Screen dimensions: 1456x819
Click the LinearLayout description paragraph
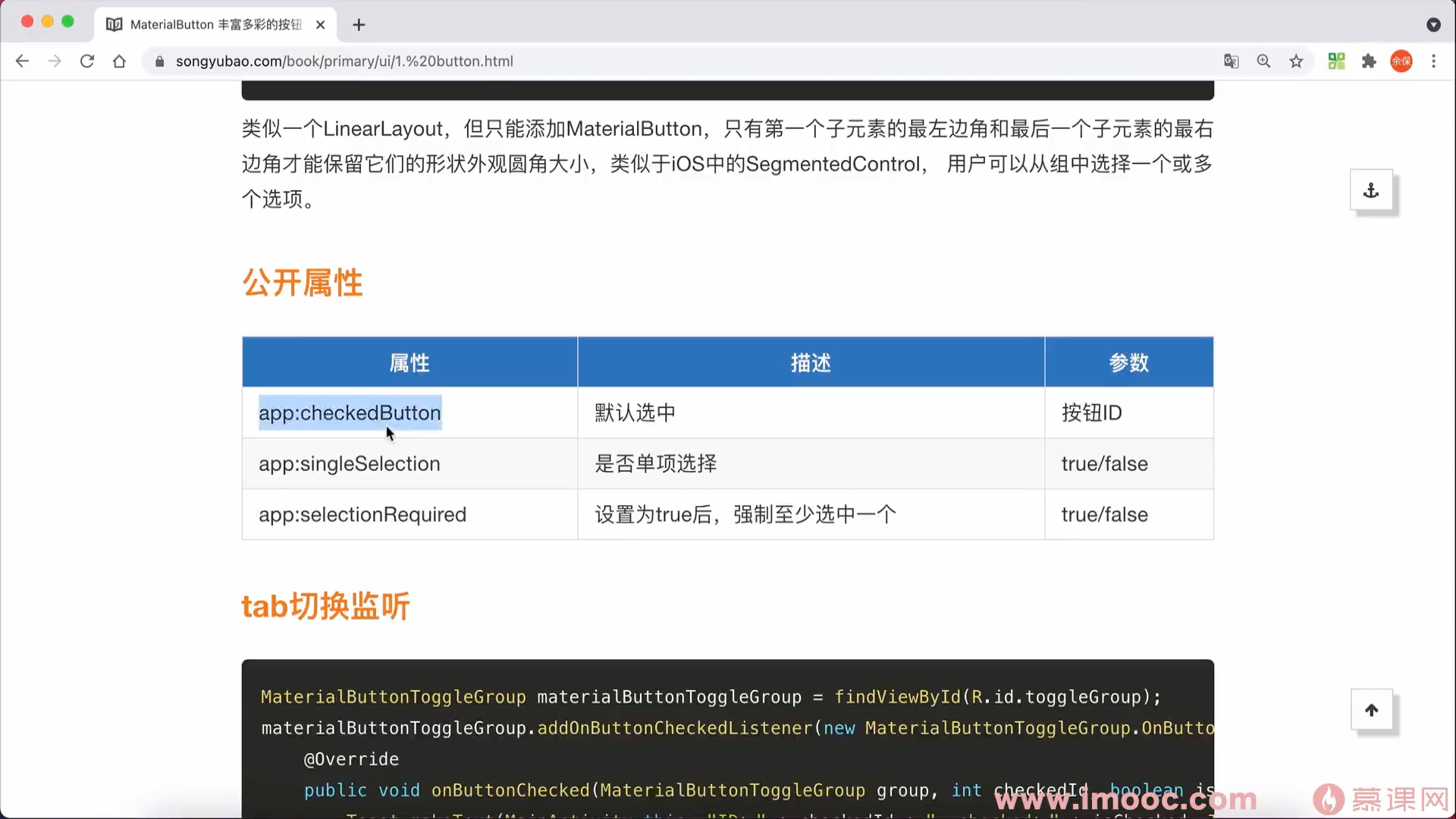(x=727, y=164)
